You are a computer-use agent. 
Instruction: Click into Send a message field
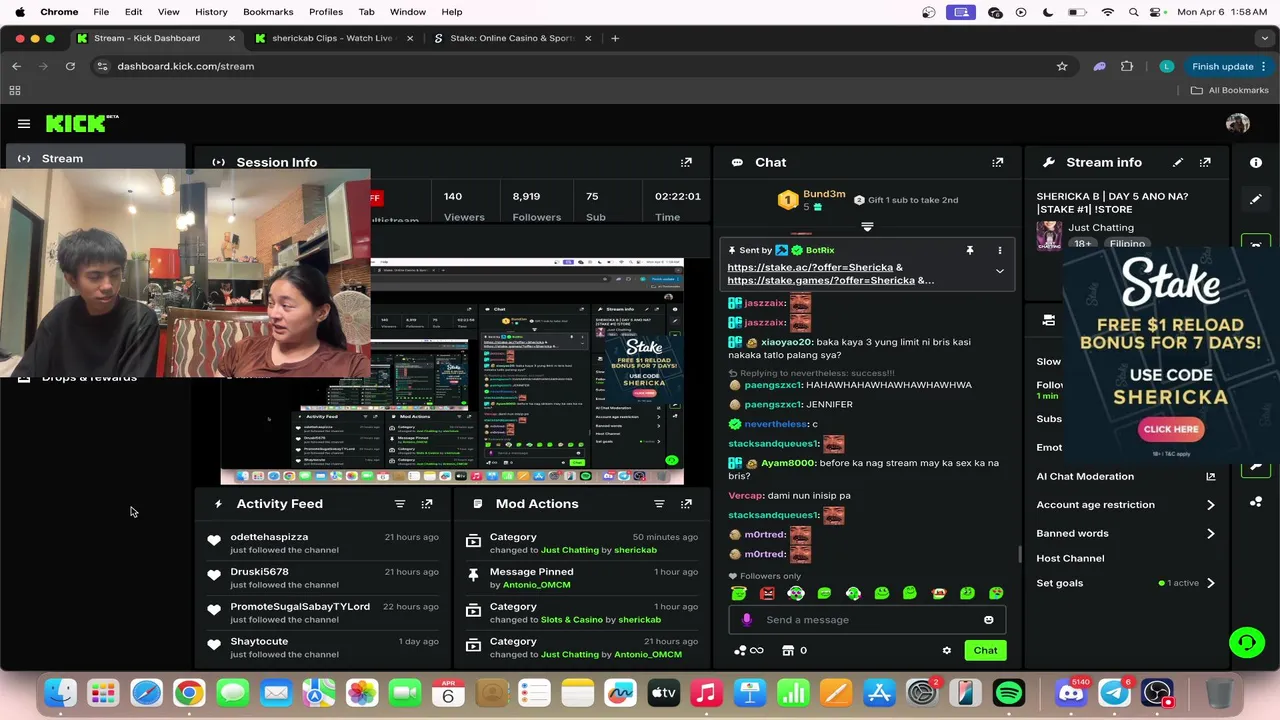[866, 620]
